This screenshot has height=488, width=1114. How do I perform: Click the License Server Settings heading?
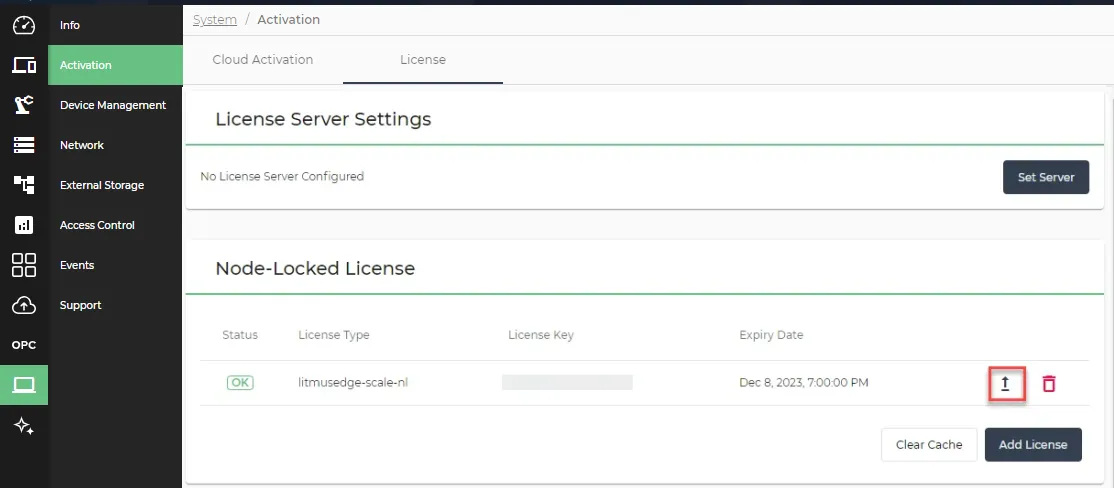323,119
